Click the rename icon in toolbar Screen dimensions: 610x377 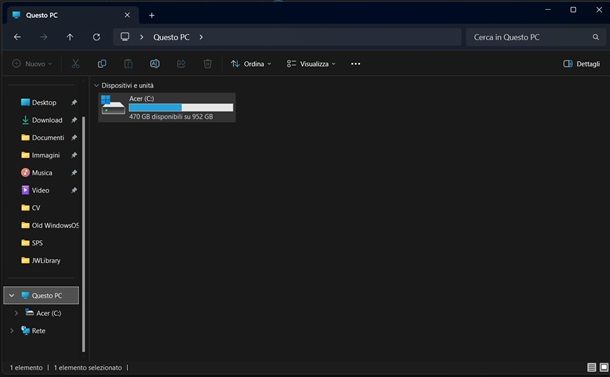coord(154,64)
